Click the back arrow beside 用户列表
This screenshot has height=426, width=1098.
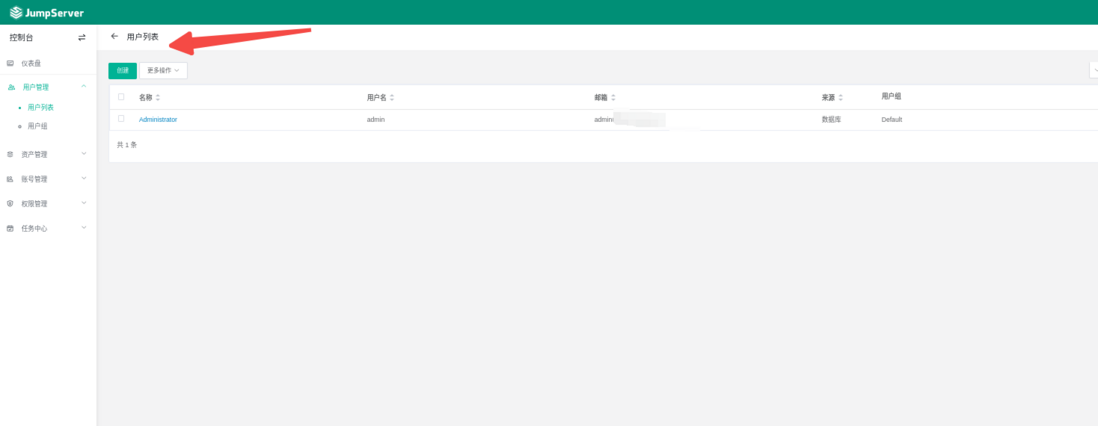(115, 36)
